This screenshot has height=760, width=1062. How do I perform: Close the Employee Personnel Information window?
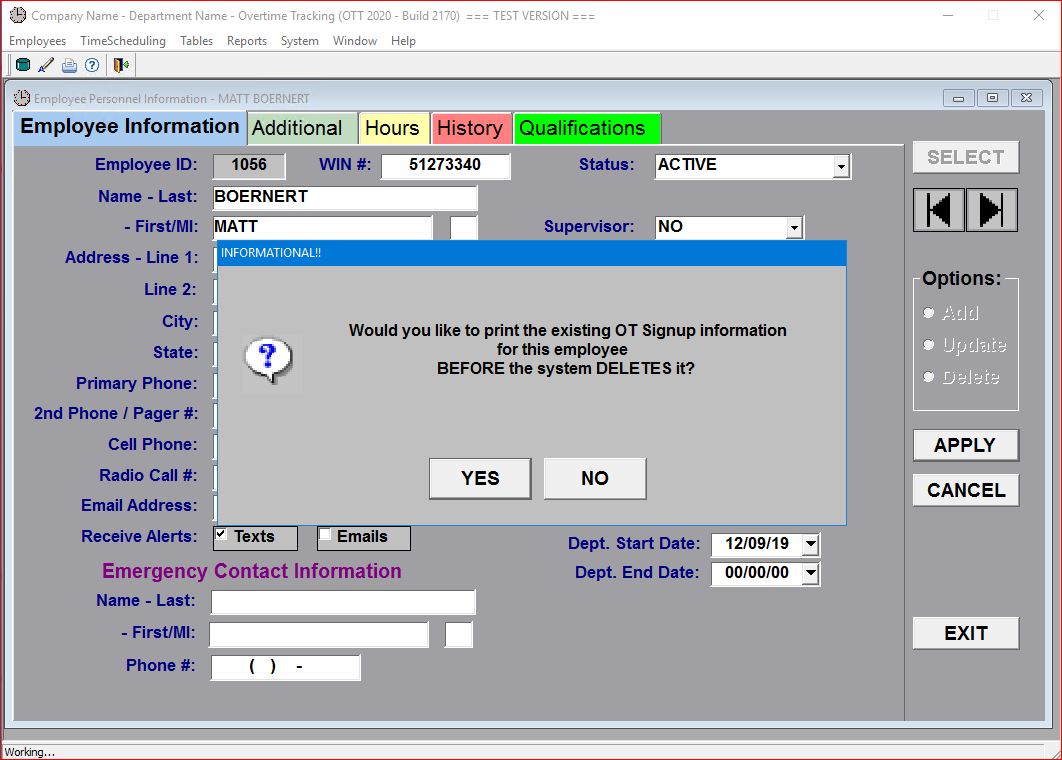pyautogui.click(x=1026, y=98)
